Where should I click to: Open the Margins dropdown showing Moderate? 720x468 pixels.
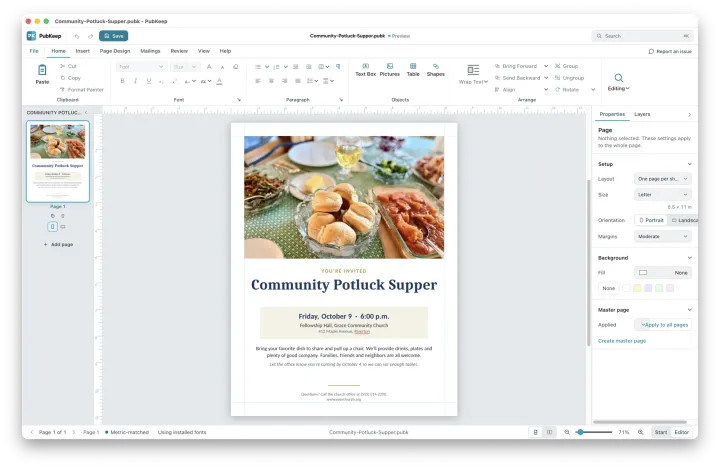point(663,237)
